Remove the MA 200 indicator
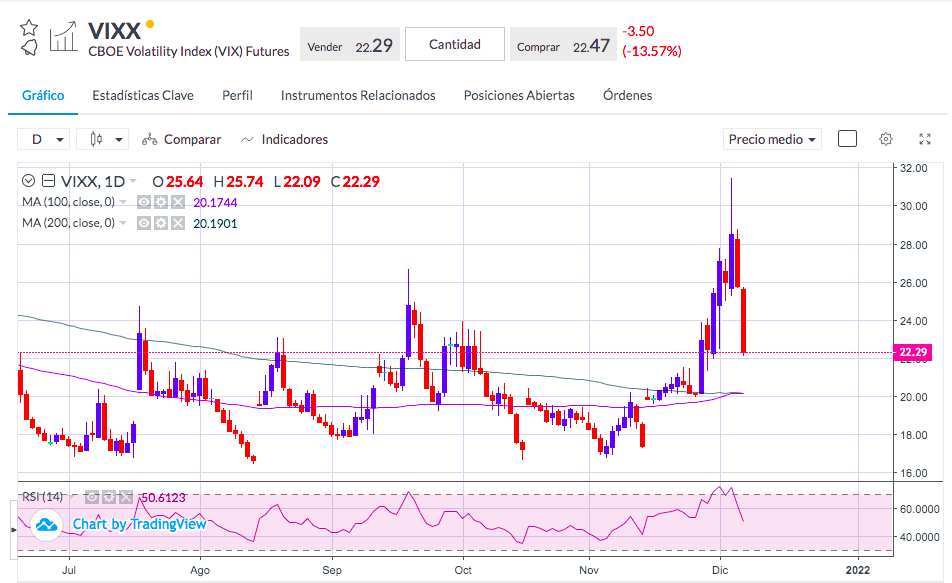This screenshot has width=952, height=583. pyautogui.click(x=178, y=223)
